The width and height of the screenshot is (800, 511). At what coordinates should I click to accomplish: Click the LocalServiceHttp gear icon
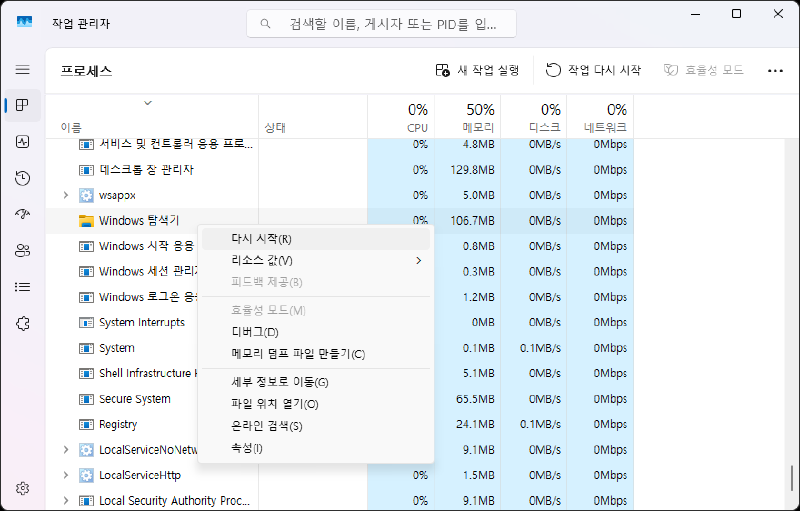click(x=86, y=475)
